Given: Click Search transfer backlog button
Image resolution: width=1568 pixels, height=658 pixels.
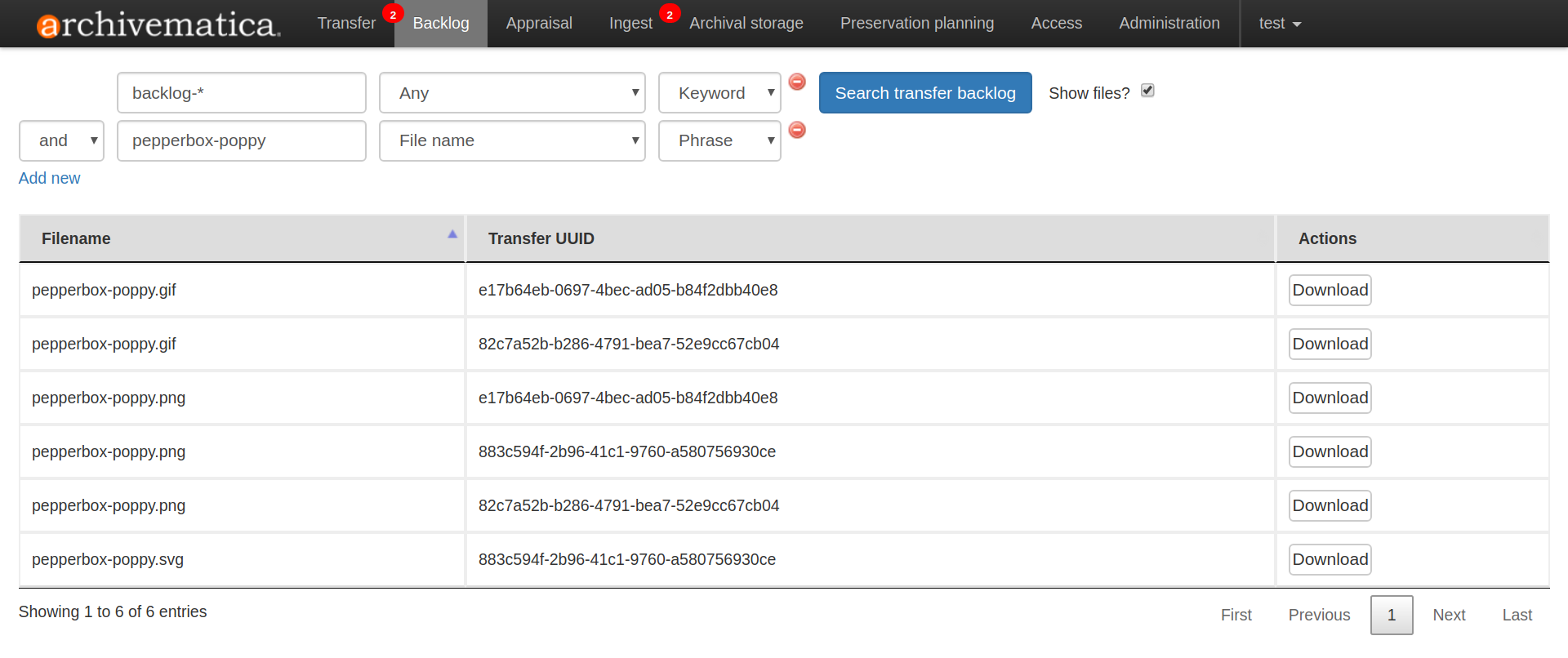Looking at the screenshot, I should (x=925, y=93).
